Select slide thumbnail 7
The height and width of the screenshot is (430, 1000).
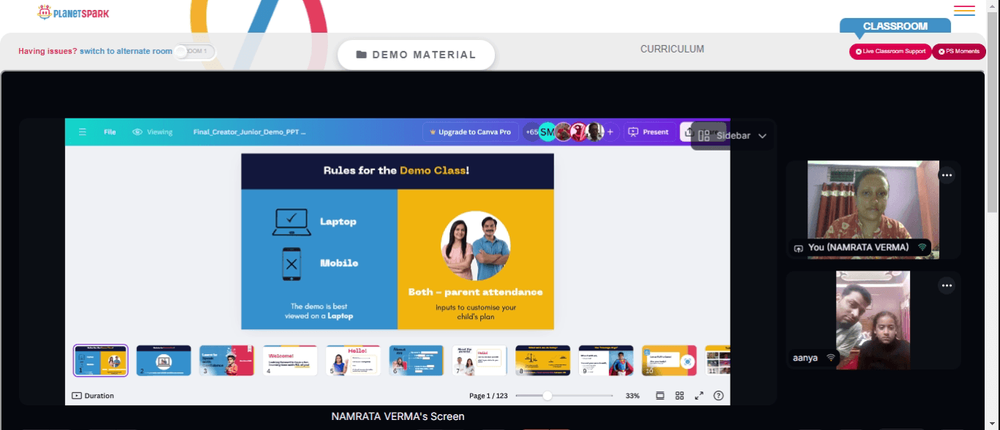pyautogui.click(x=480, y=360)
